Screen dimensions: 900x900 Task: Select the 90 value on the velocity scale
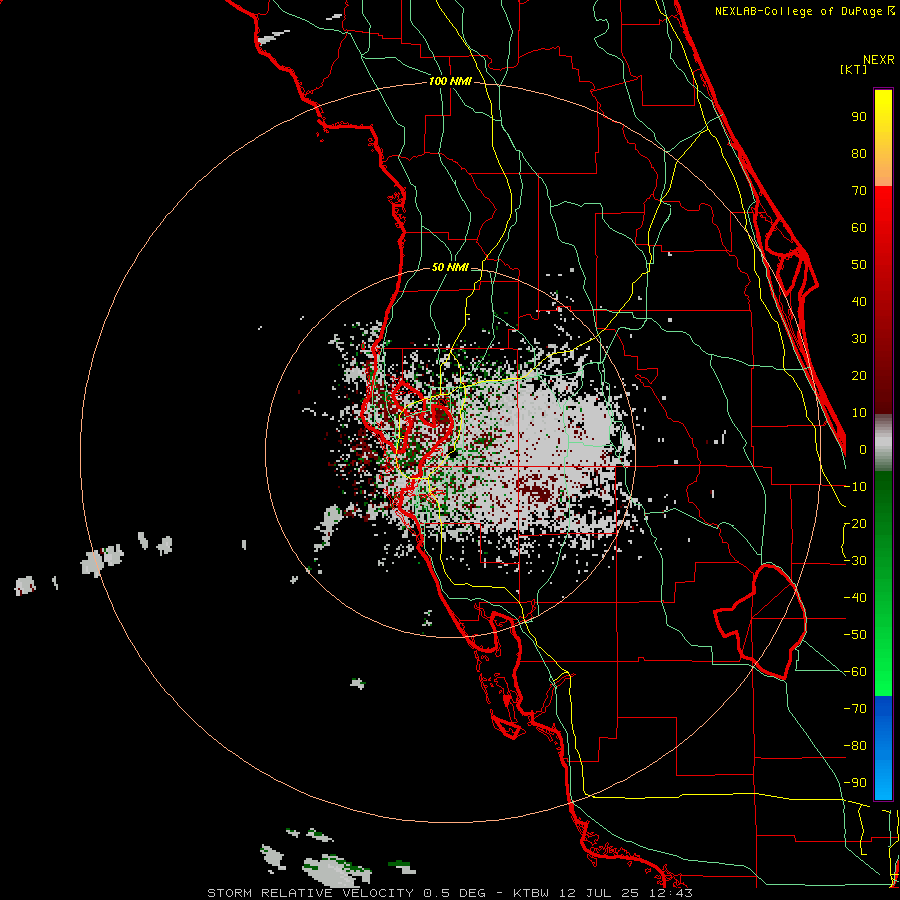pos(859,117)
